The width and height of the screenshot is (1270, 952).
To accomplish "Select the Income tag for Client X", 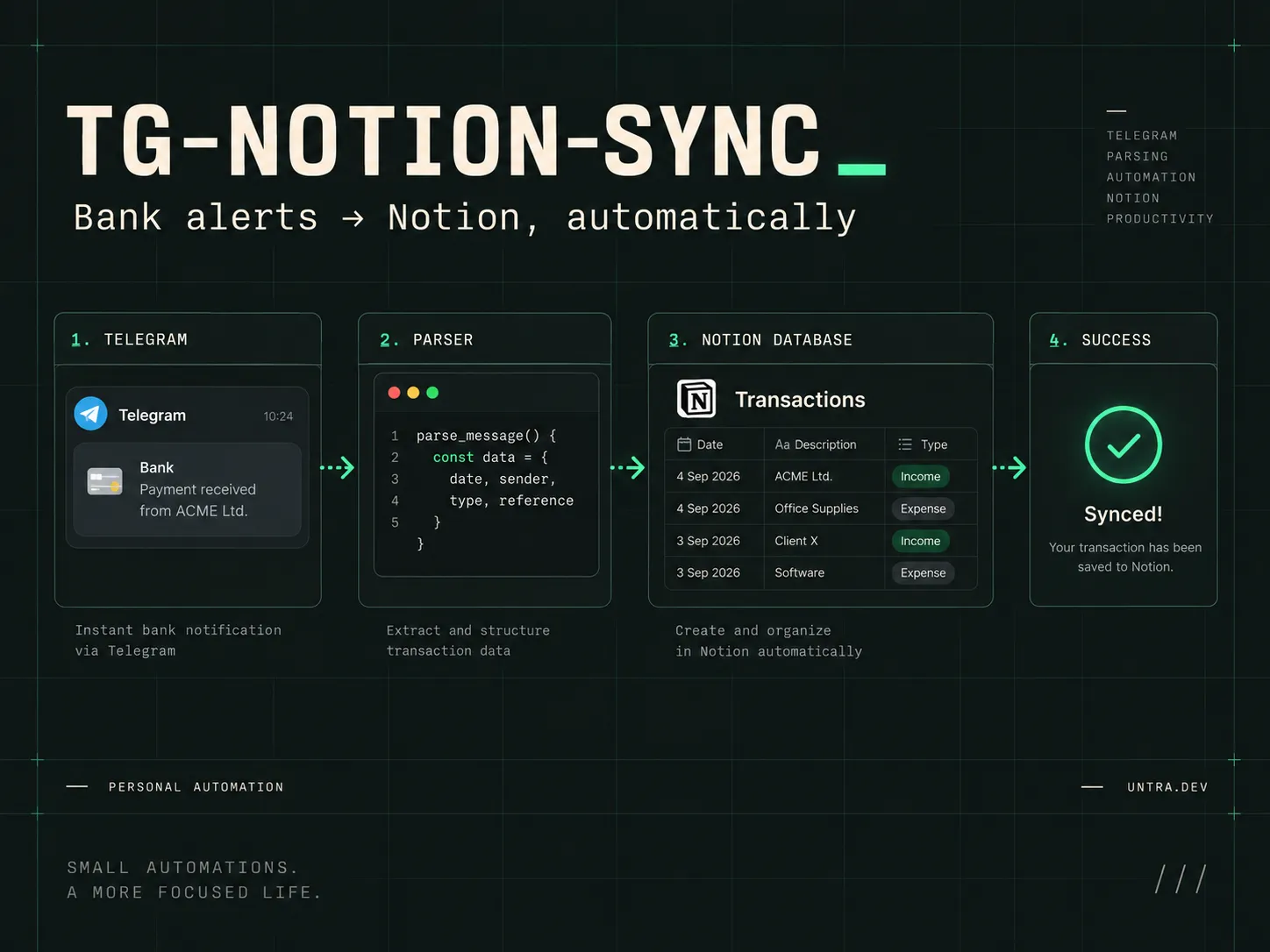I will click(920, 541).
